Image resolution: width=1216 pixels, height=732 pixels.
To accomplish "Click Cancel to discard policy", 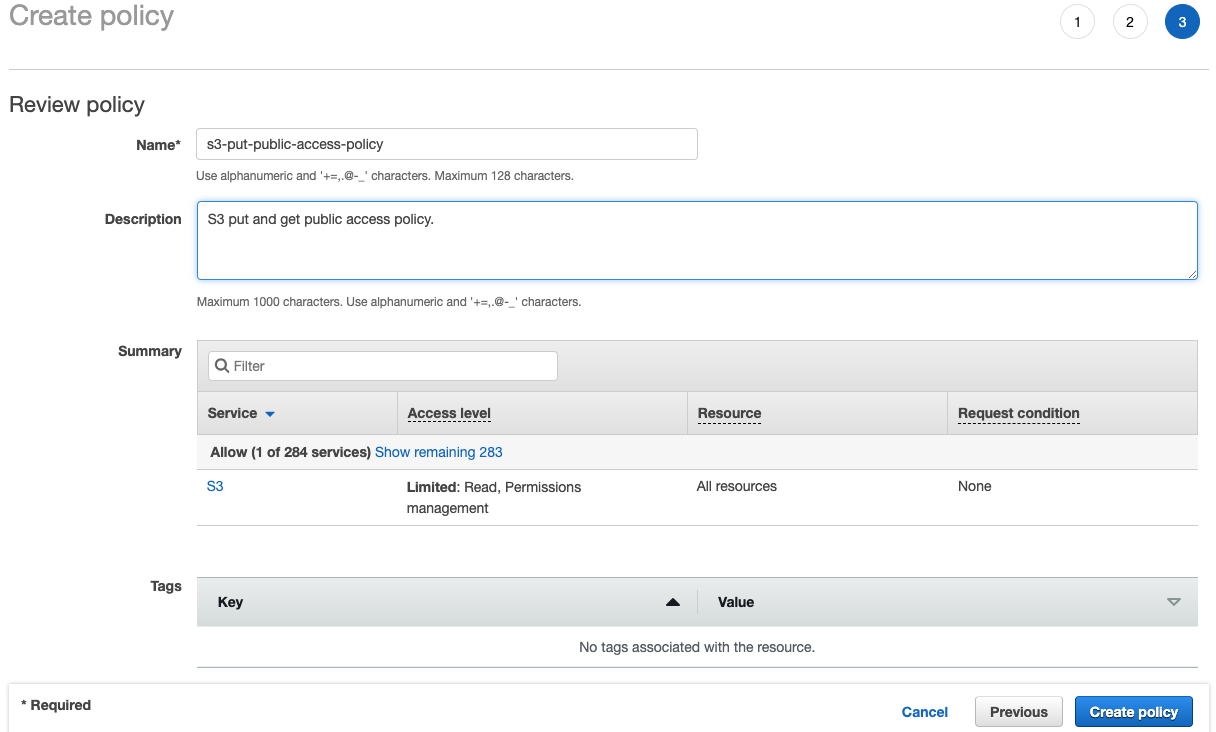I will click(924, 712).
